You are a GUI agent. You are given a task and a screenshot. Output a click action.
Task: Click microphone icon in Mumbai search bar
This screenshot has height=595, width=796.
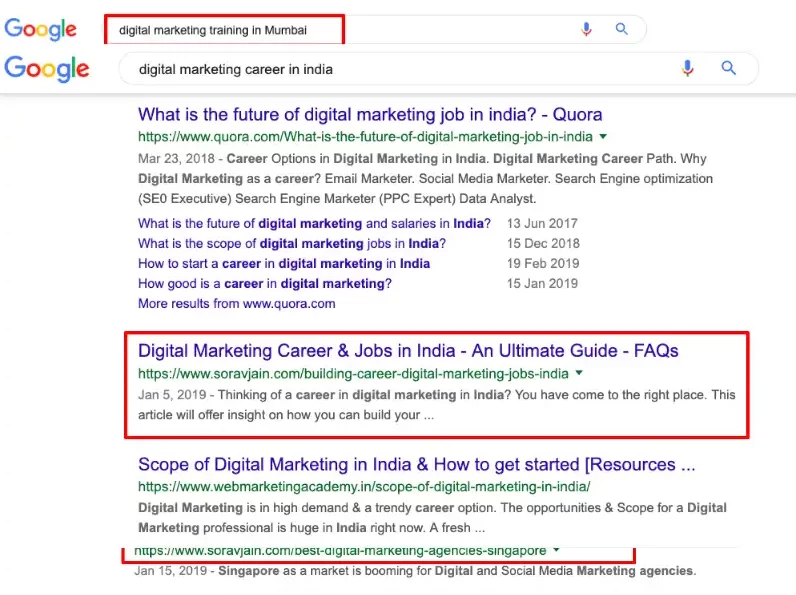pyautogui.click(x=586, y=29)
